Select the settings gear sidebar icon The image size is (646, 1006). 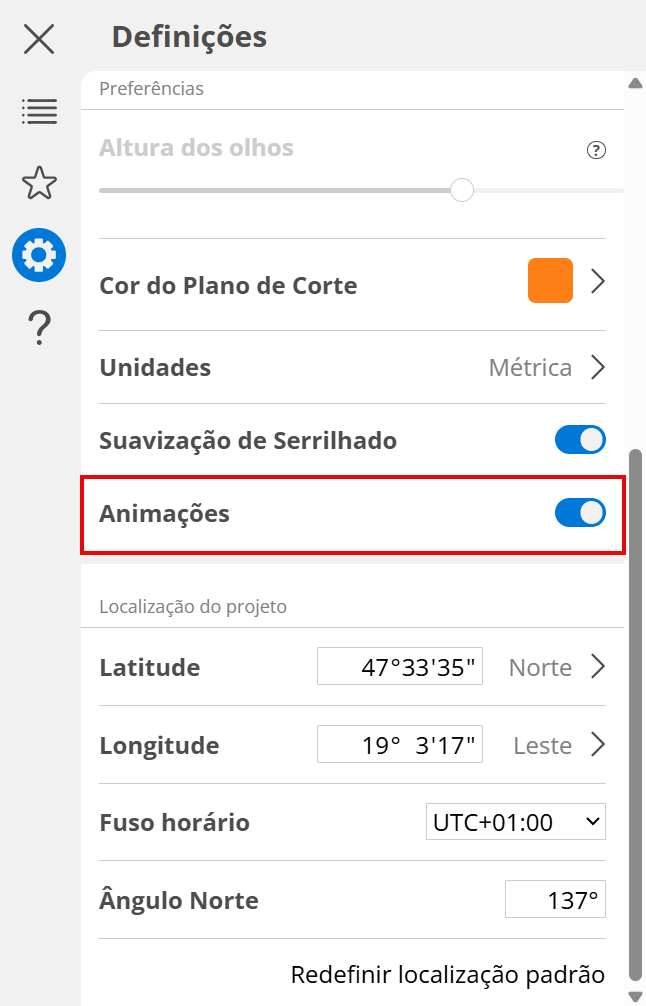click(x=39, y=255)
